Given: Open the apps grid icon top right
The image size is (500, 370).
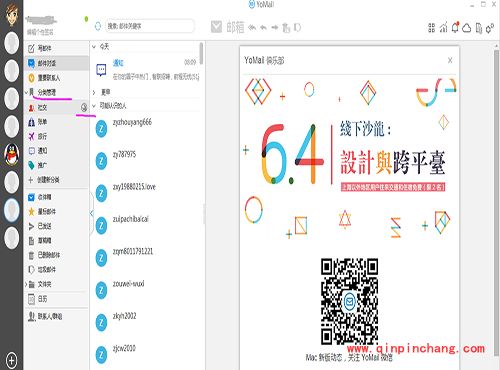Looking at the screenshot, I should [431, 28].
